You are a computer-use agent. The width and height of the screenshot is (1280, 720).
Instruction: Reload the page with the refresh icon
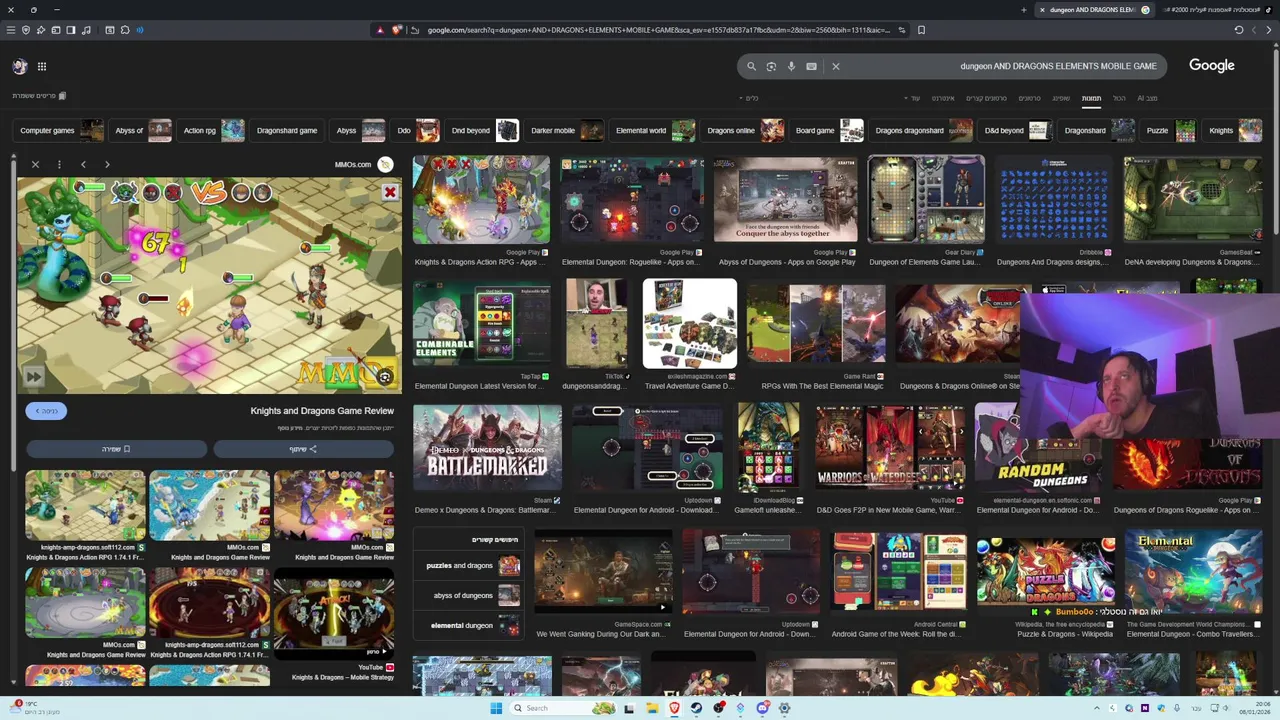(1239, 30)
